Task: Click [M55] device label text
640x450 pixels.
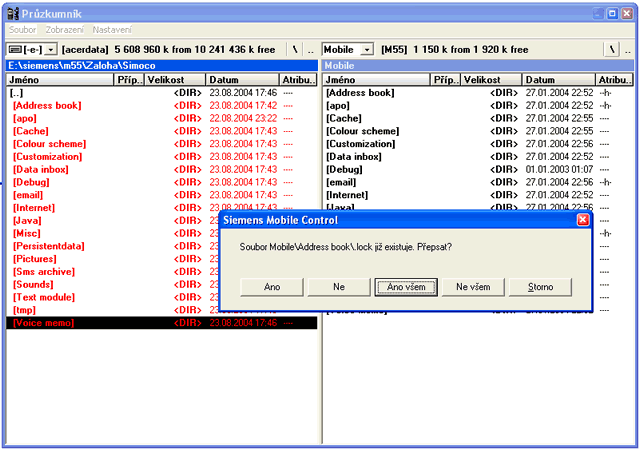Action: 394,49
